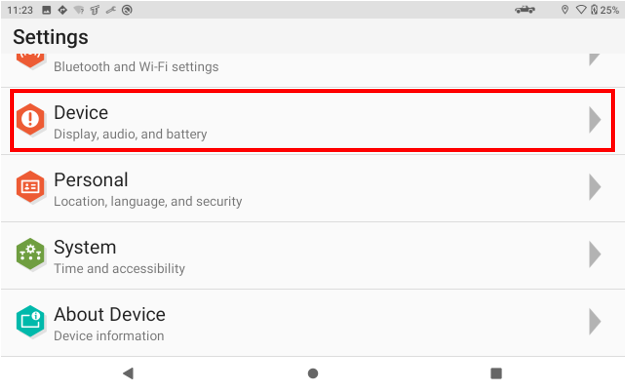
Task: Open Time and accessibility subtitle
Action: [119, 268]
